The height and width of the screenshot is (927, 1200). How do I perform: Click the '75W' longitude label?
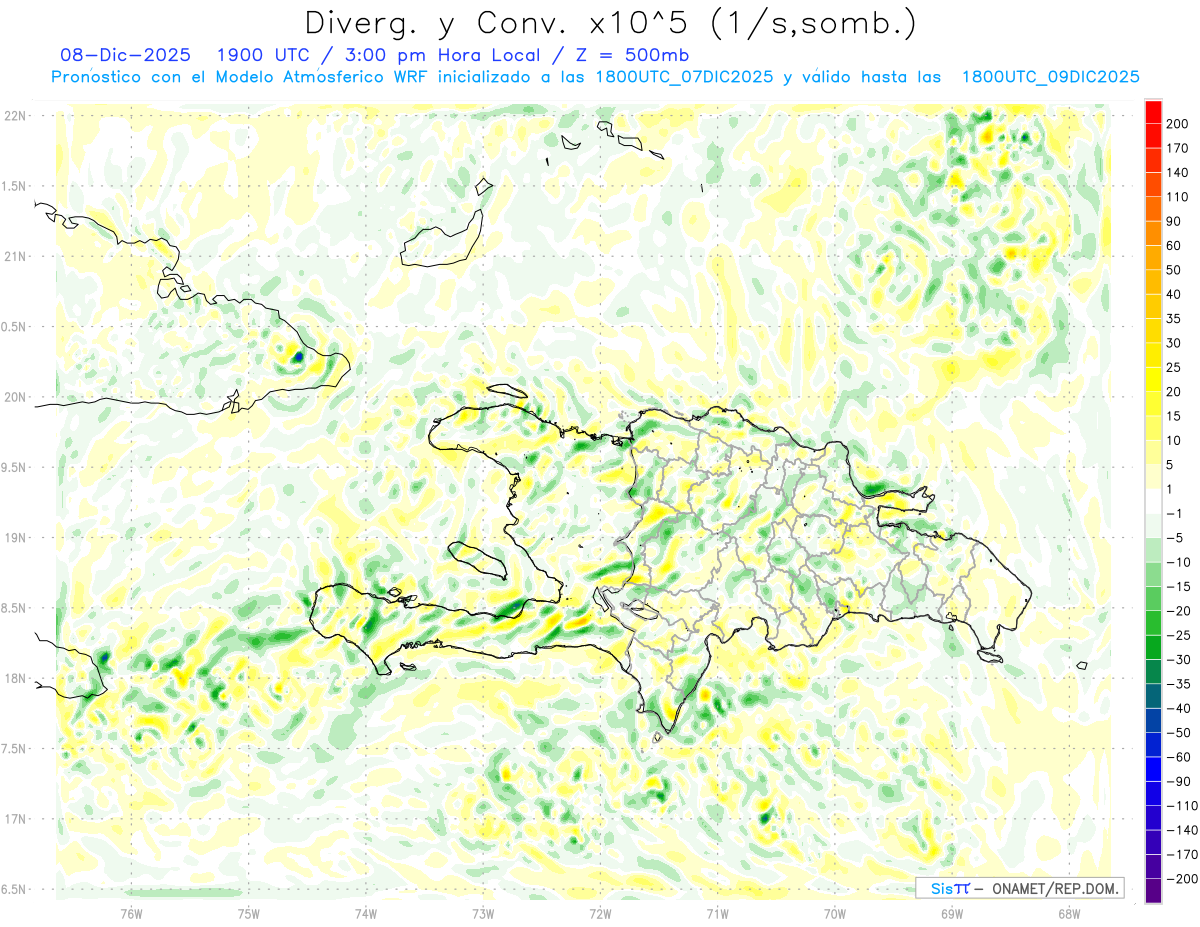248,913
